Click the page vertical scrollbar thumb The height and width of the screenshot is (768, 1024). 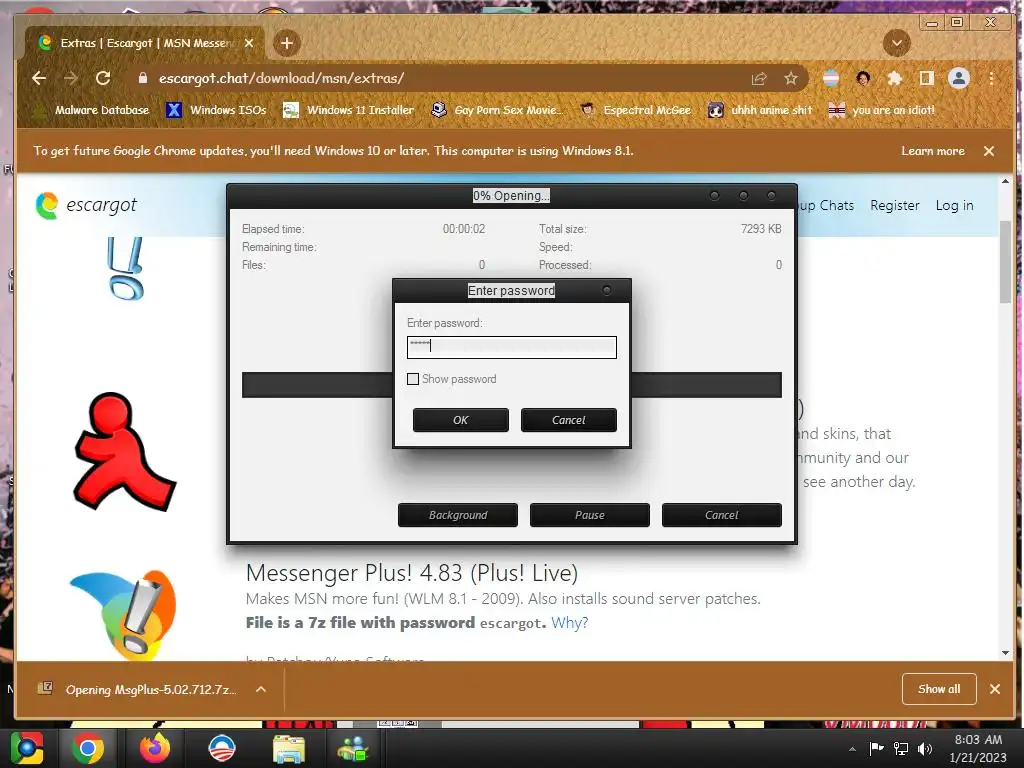click(1005, 263)
